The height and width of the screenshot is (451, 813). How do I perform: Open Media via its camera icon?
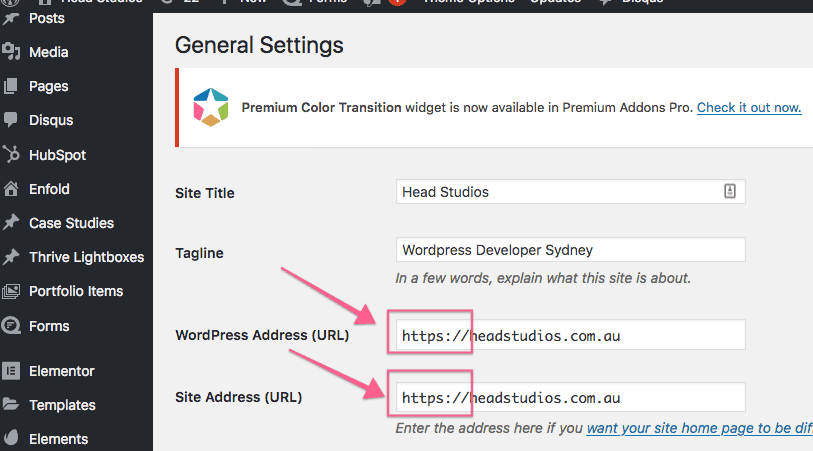pos(11,52)
